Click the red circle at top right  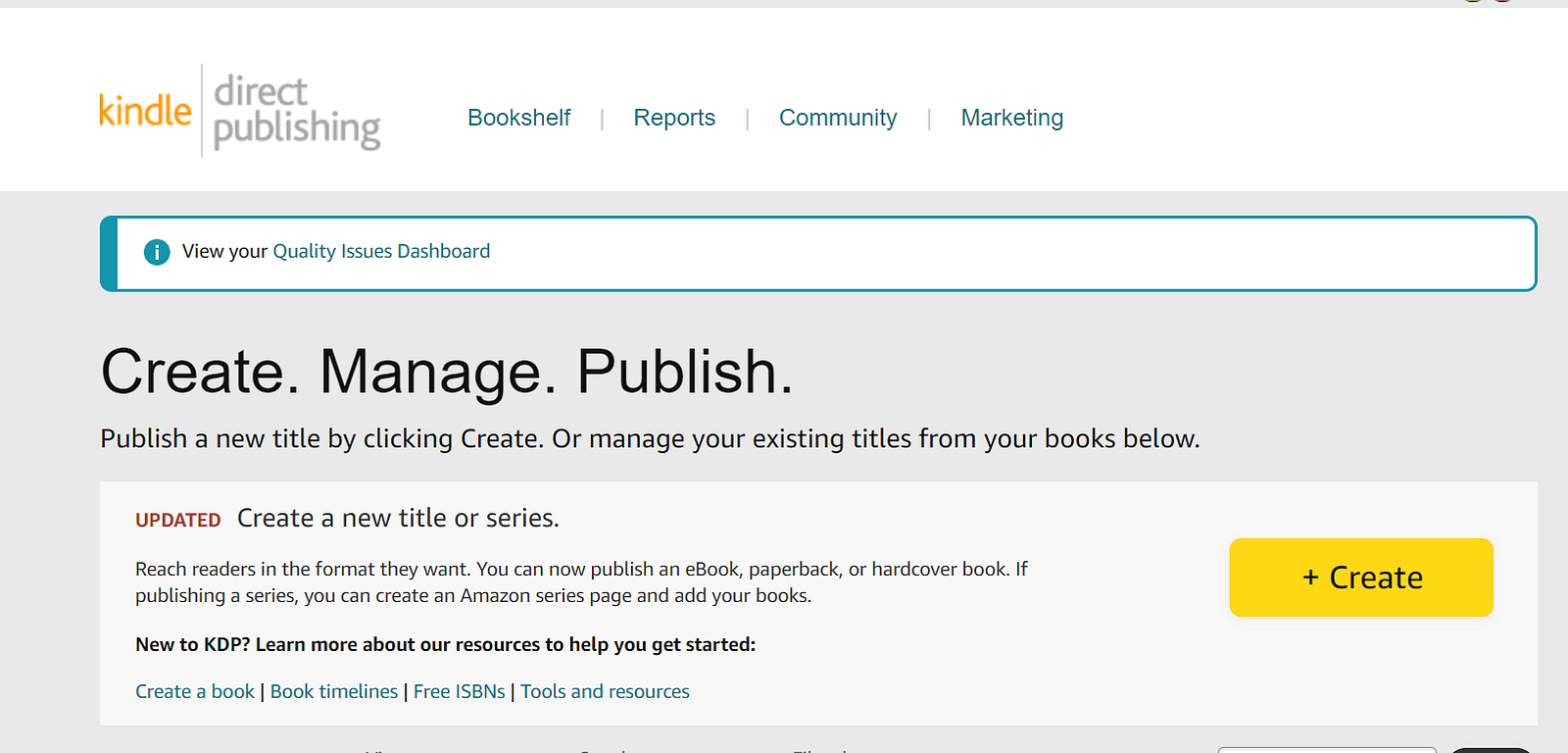1502,1
